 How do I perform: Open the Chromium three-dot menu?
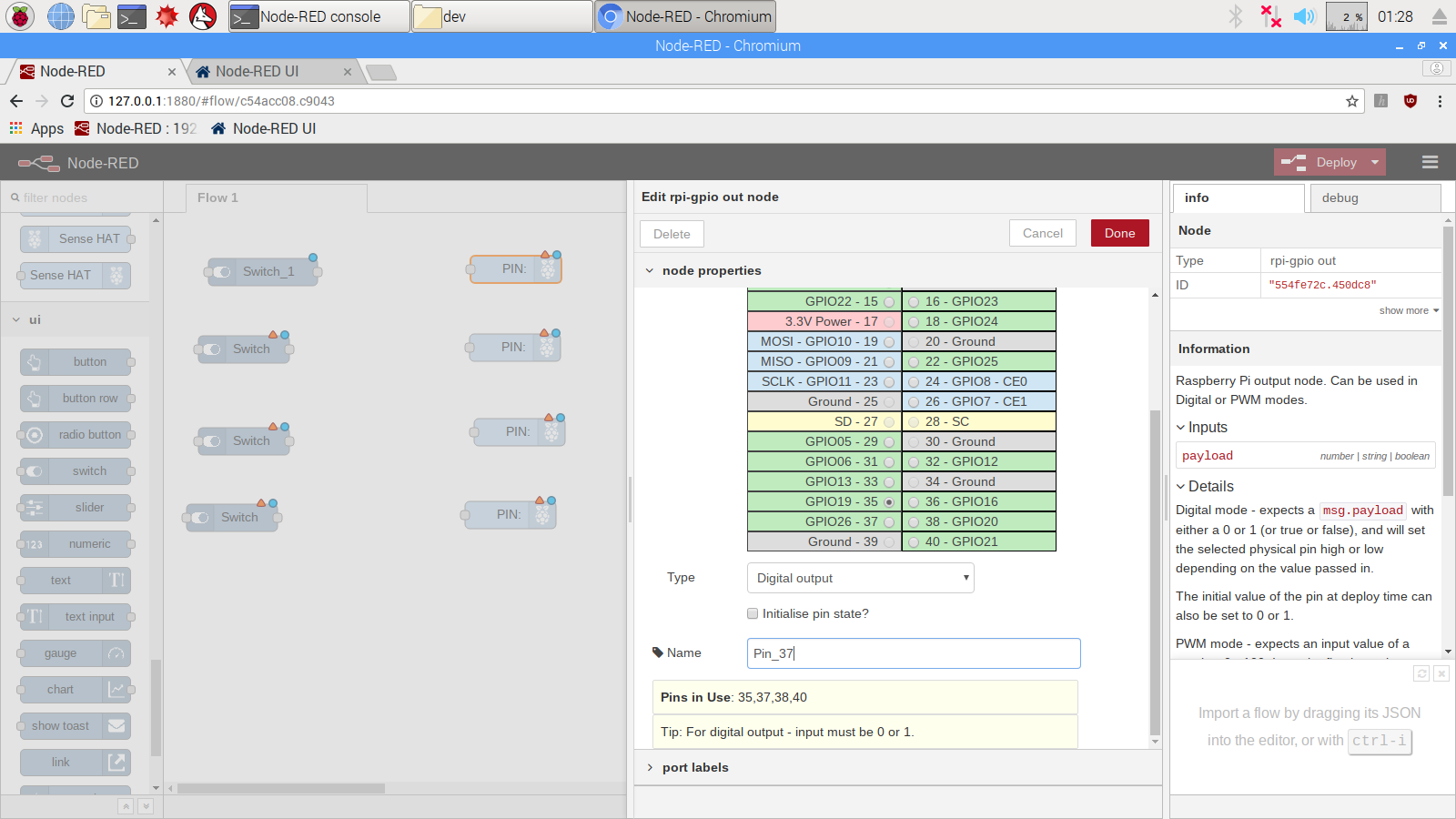pyautogui.click(x=1440, y=101)
